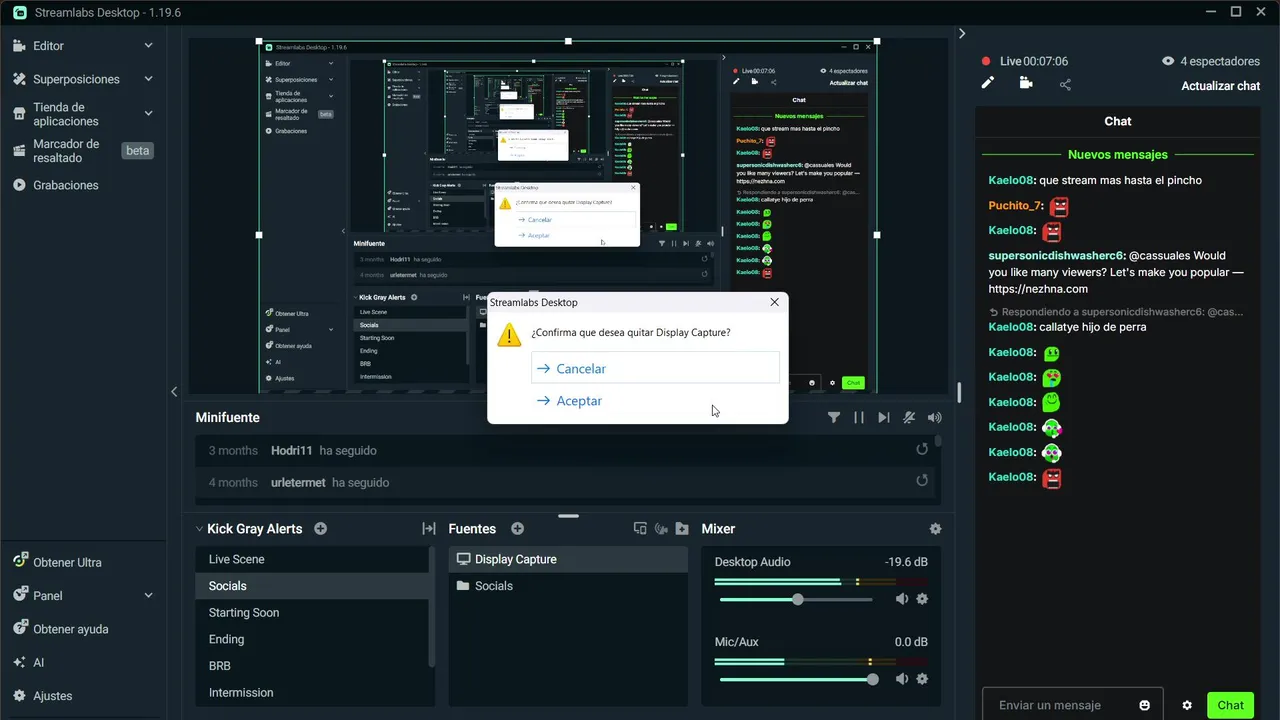Add a new source in Fuentes
Image resolution: width=1280 pixels, height=720 pixels.
point(518,529)
